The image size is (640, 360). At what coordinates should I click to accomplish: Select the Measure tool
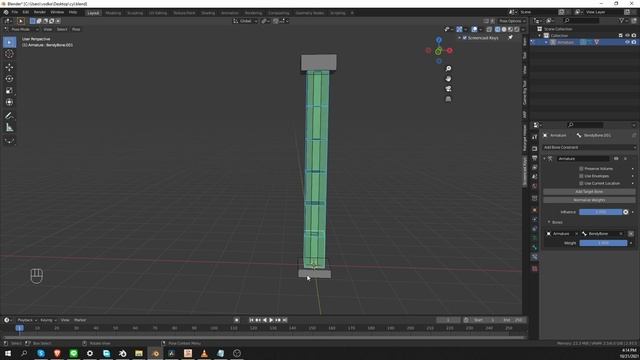(9, 128)
